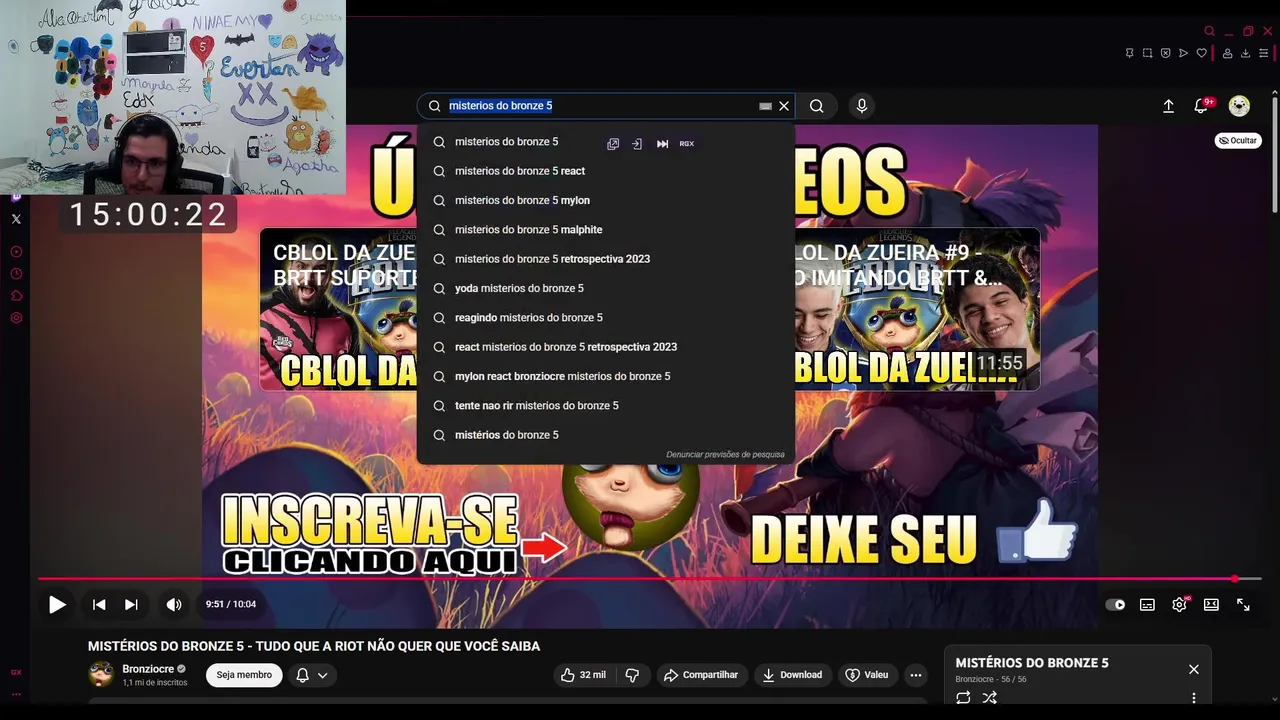Click the browser send/flow arrow icon
This screenshot has height=720, width=1280.
[1183, 53]
